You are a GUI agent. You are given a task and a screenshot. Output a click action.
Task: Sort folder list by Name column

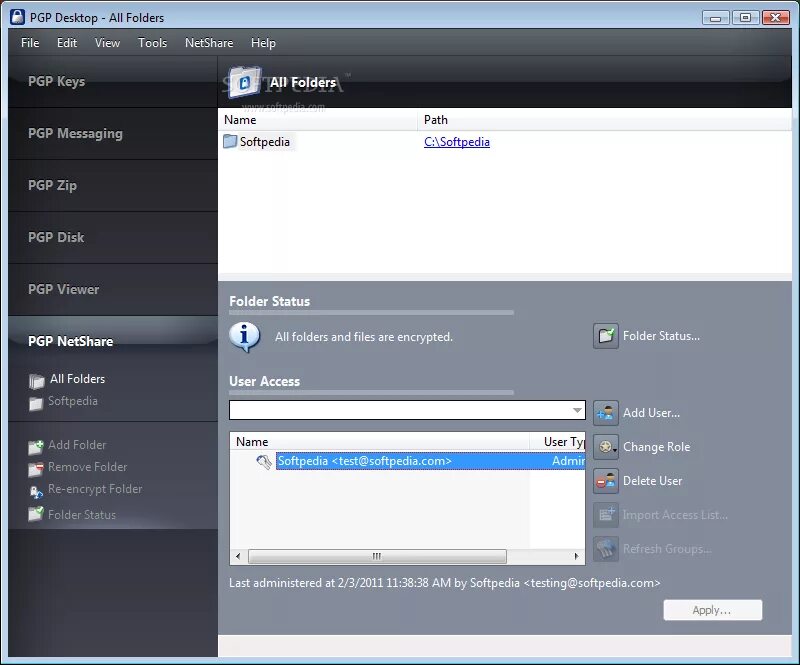[x=318, y=120]
